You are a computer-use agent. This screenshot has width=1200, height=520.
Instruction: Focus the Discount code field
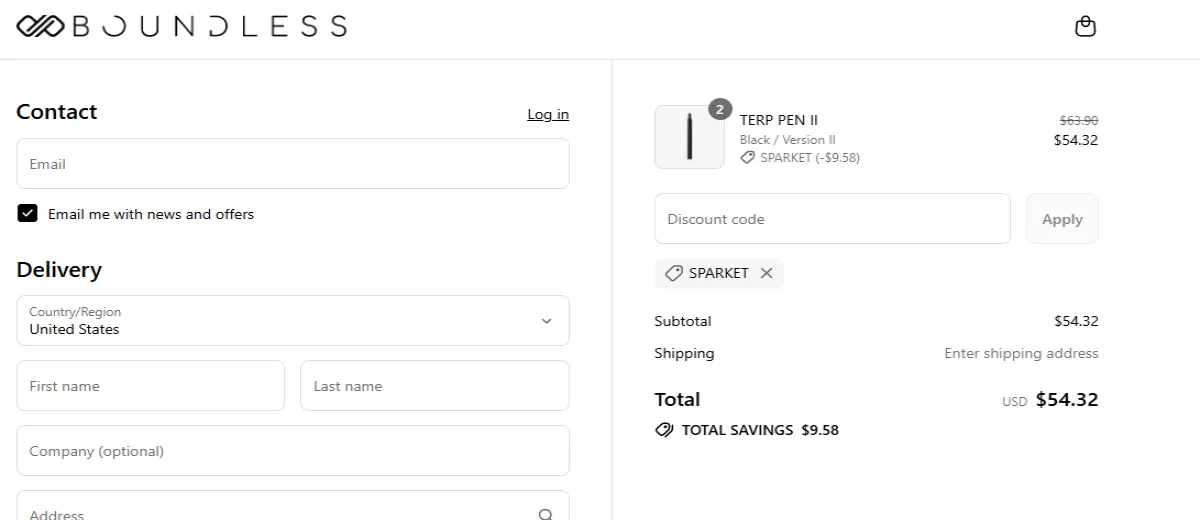[x=832, y=219]
